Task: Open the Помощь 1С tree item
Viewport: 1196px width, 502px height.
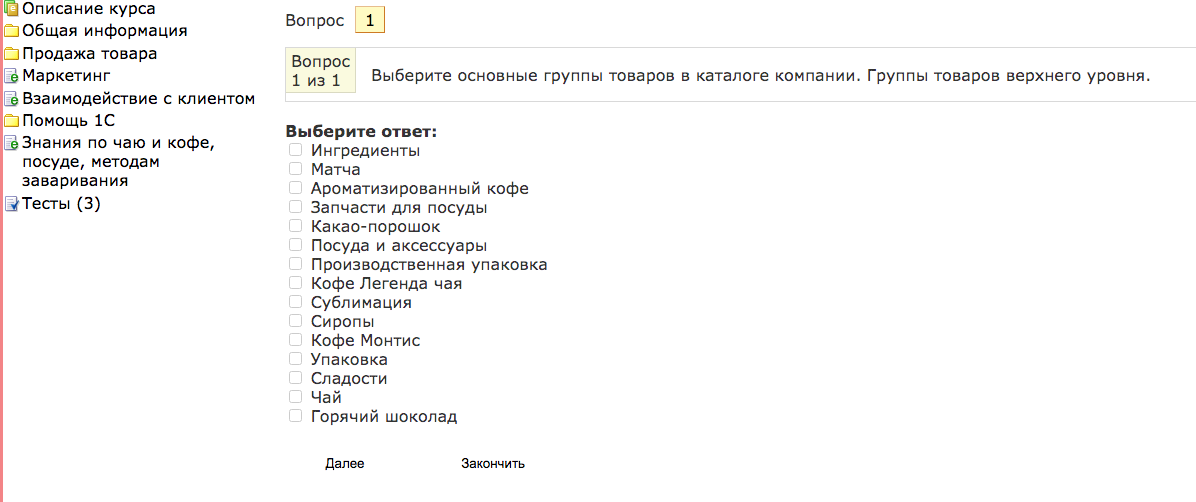Action: tap(69, 121)
